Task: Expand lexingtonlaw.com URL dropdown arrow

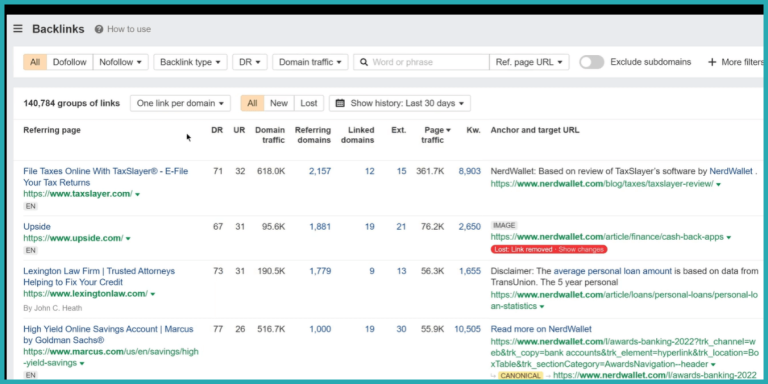Action: click(153, 294)
